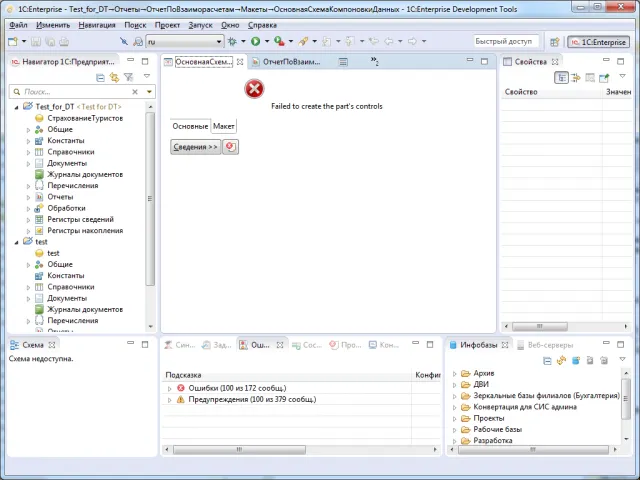Screen dimensions: 640x480
Task: Open the Навигация menu
Action: 97,25
